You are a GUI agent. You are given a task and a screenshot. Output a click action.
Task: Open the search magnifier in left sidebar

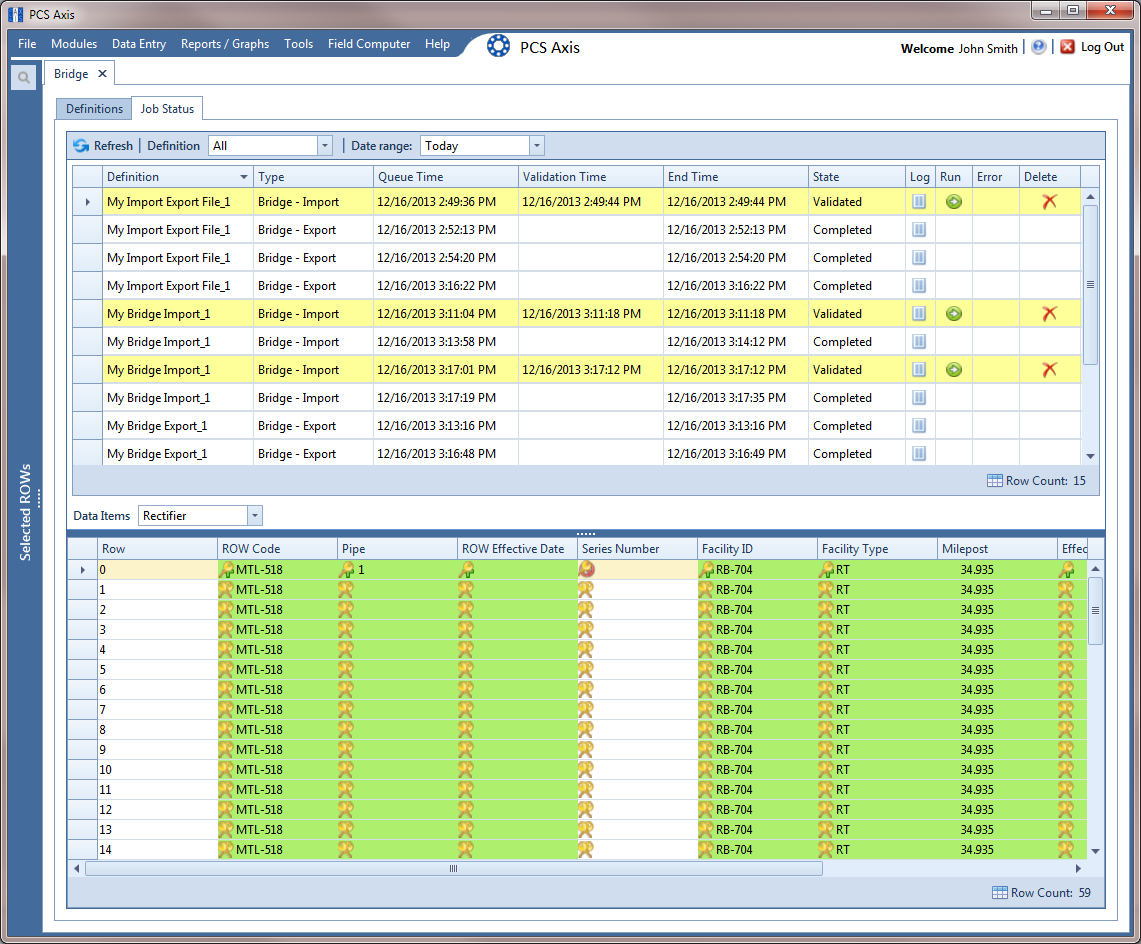coord(24,77)
